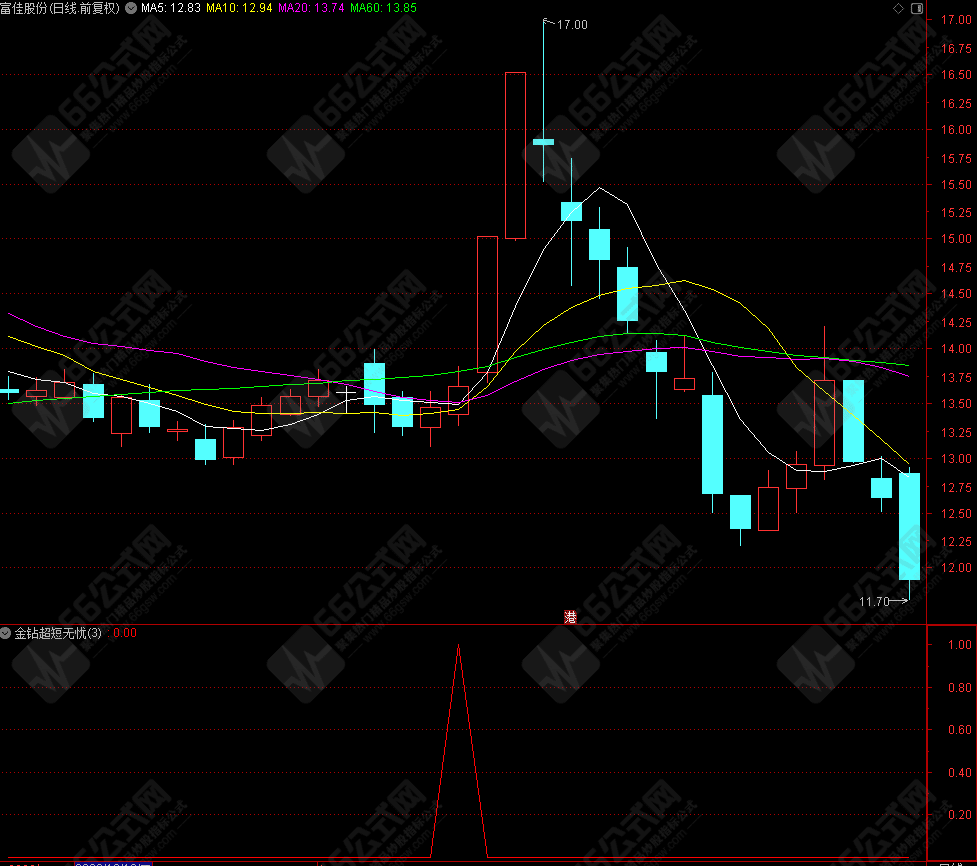Click the square window icon at top right
The height and width of the screenshot is (866, 977).
[x=914, y=8]
